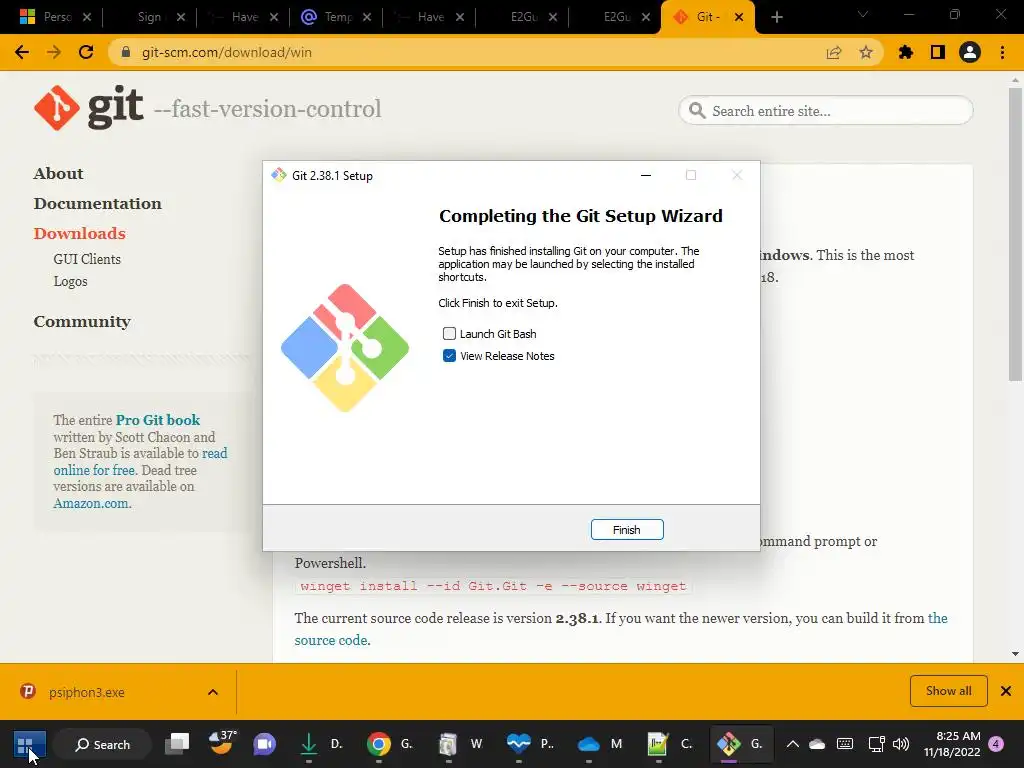Check the Launch Git Bash checkbox
This screenshot has height=768, width=1024.
[449, 334]
